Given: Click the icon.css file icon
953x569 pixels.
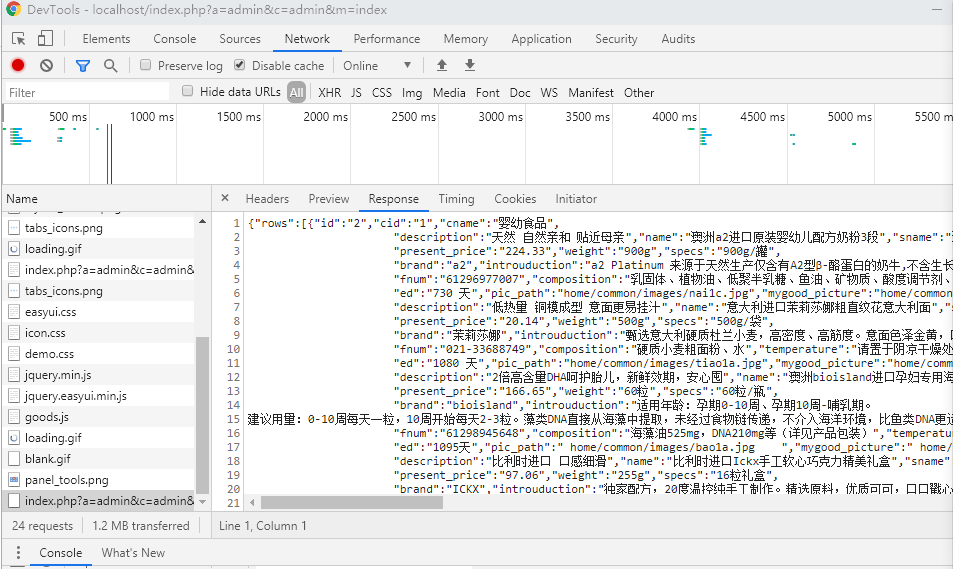Looking at the screenshot, I should [13, 333].
